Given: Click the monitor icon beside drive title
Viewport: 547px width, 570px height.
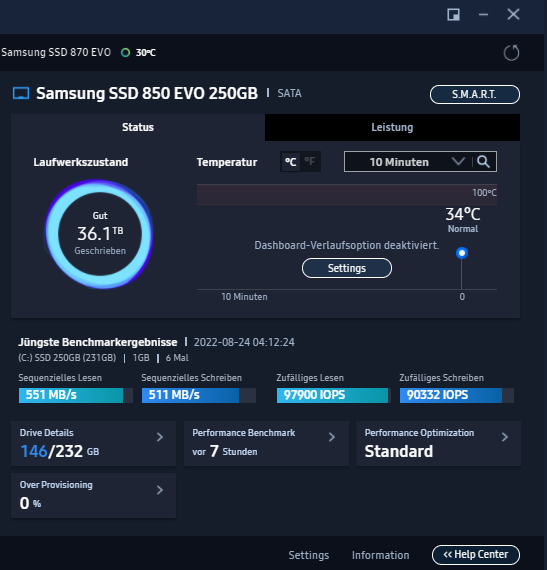Looking at the screenshot, I should click(21, 93).
